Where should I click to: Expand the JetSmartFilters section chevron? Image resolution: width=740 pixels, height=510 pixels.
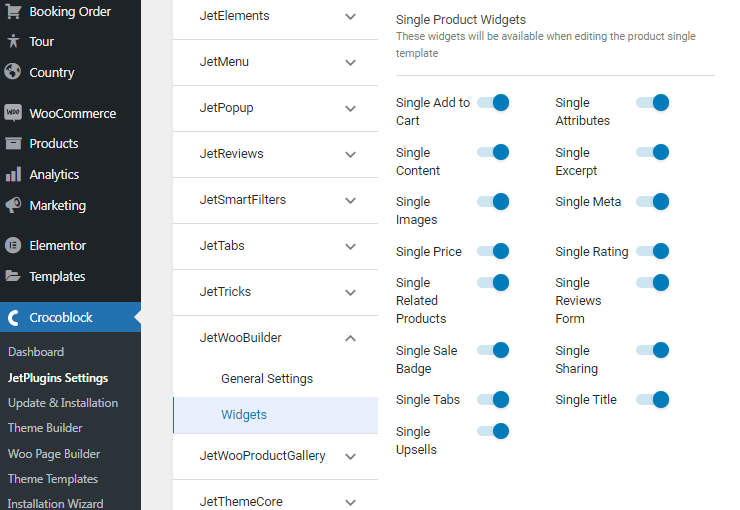tap(350, 201)
